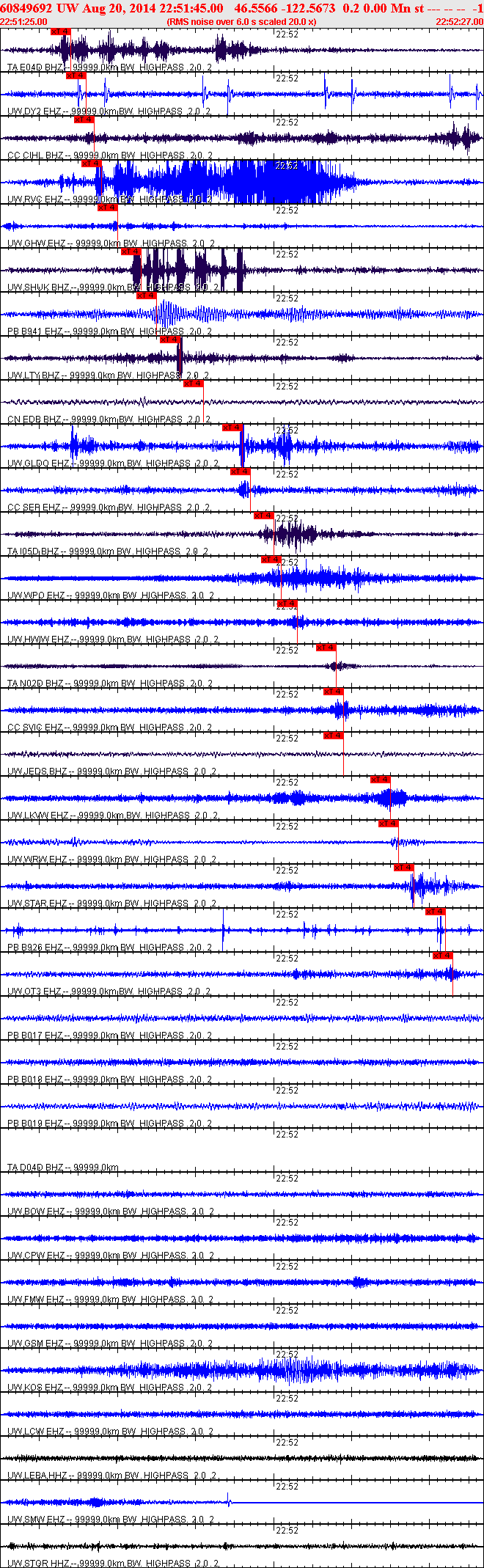Click the 46.5566 -122.5673 coordinates text
The height and width of the screenshot is (1568, 484).
285,8
